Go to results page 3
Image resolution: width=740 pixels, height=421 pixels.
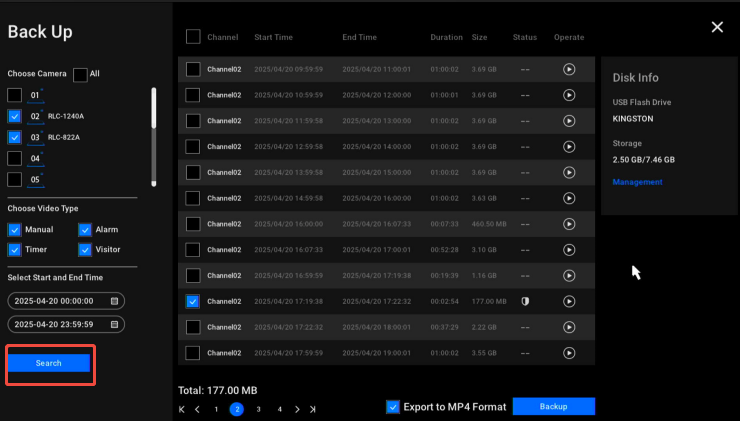[258, 409]
